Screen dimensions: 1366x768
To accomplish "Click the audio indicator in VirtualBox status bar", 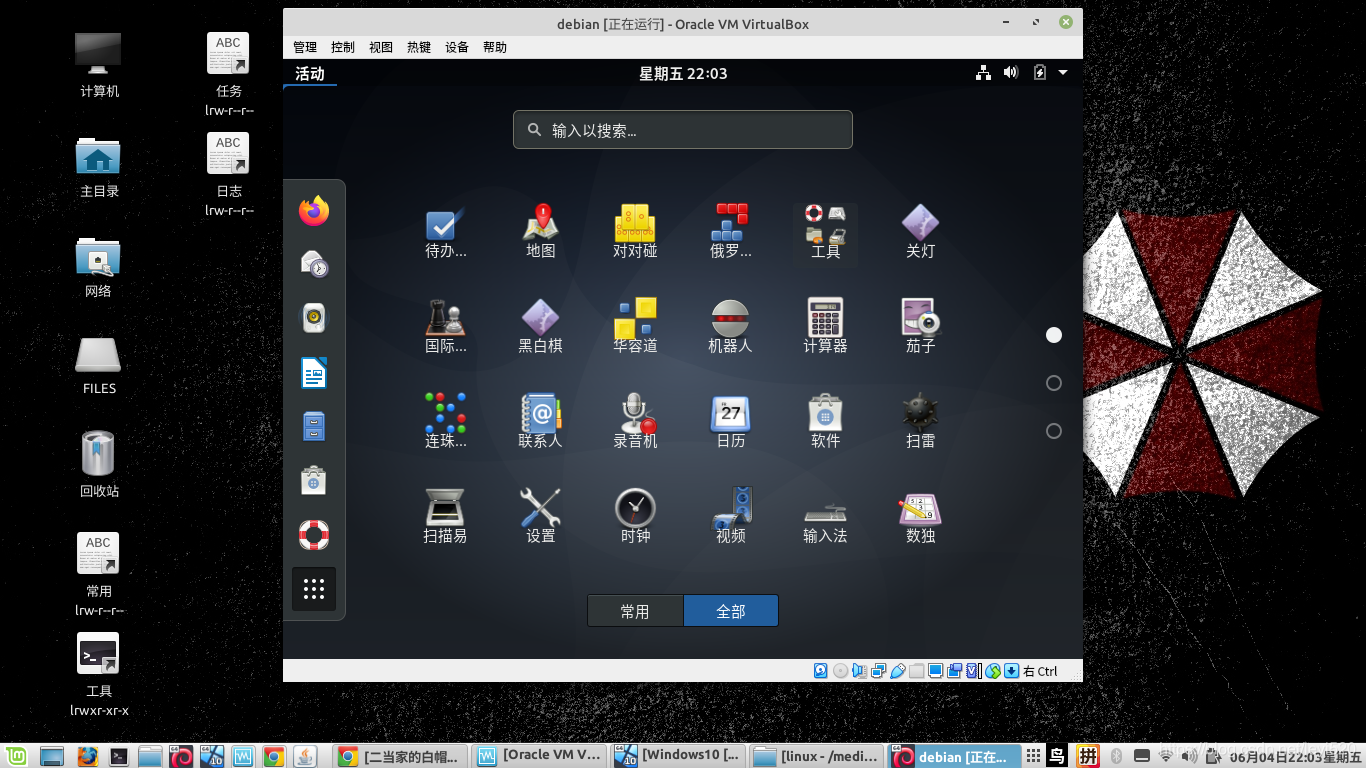I will [x=860, y=671].
